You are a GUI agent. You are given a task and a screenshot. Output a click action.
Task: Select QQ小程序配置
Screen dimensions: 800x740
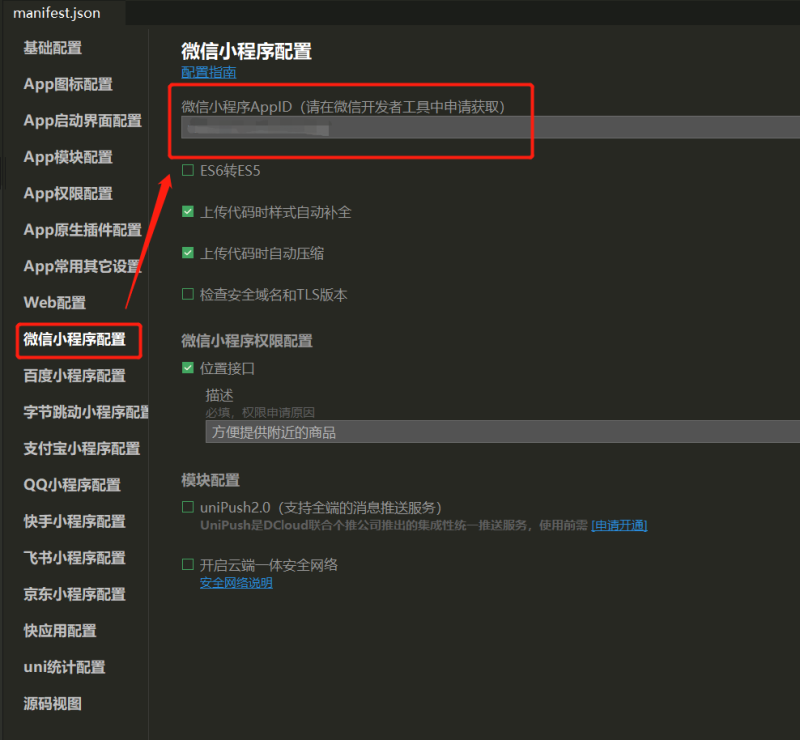(x=72, y=485)
